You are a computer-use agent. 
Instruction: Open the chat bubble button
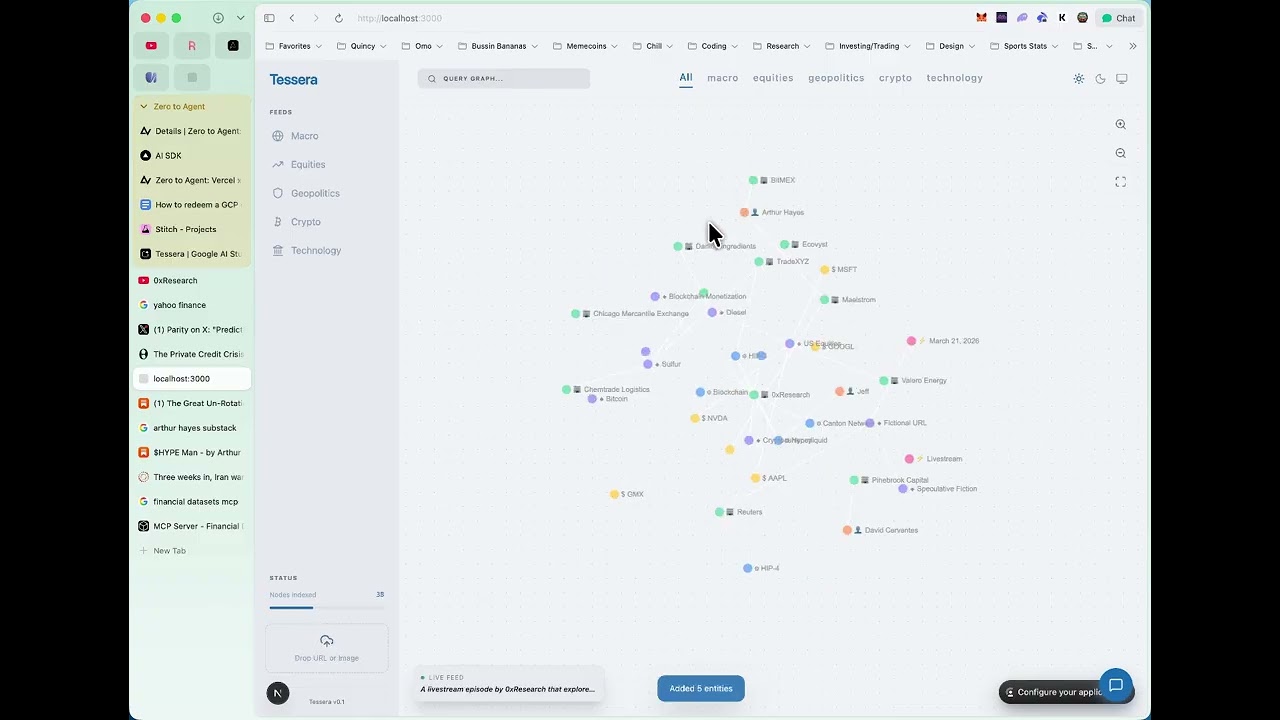coord(1116,685)
